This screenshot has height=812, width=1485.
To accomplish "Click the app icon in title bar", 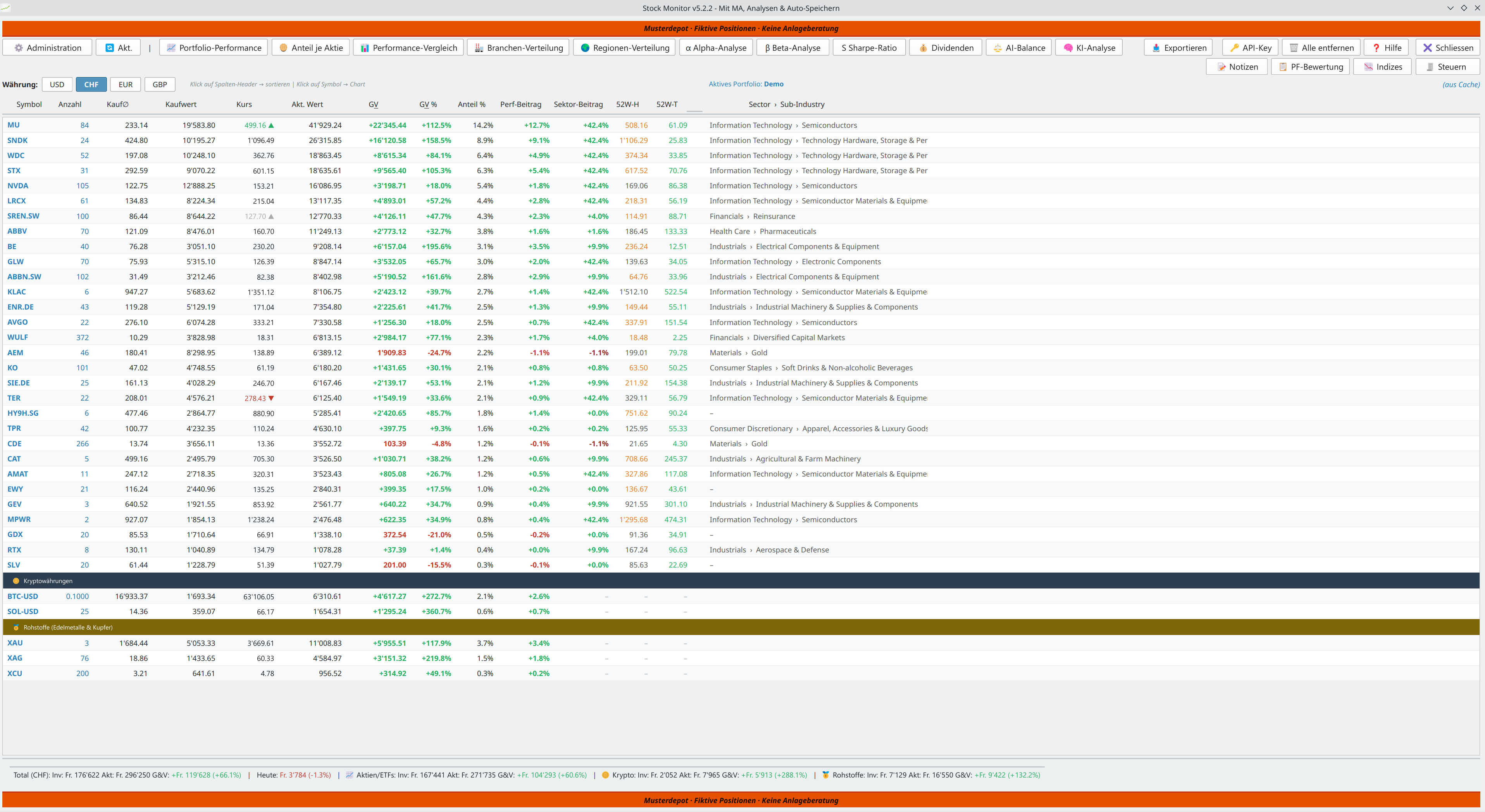I will [6, 8].
